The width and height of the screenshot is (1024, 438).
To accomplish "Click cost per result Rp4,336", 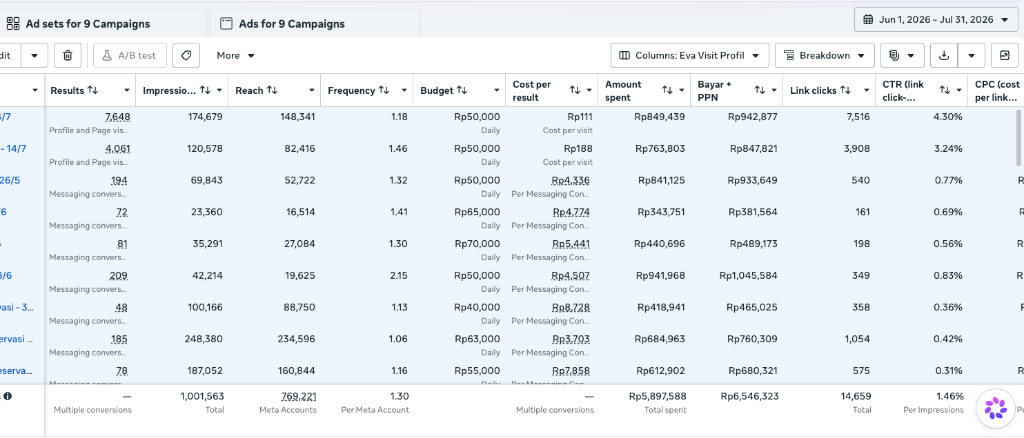I will [x=571, y=180].
